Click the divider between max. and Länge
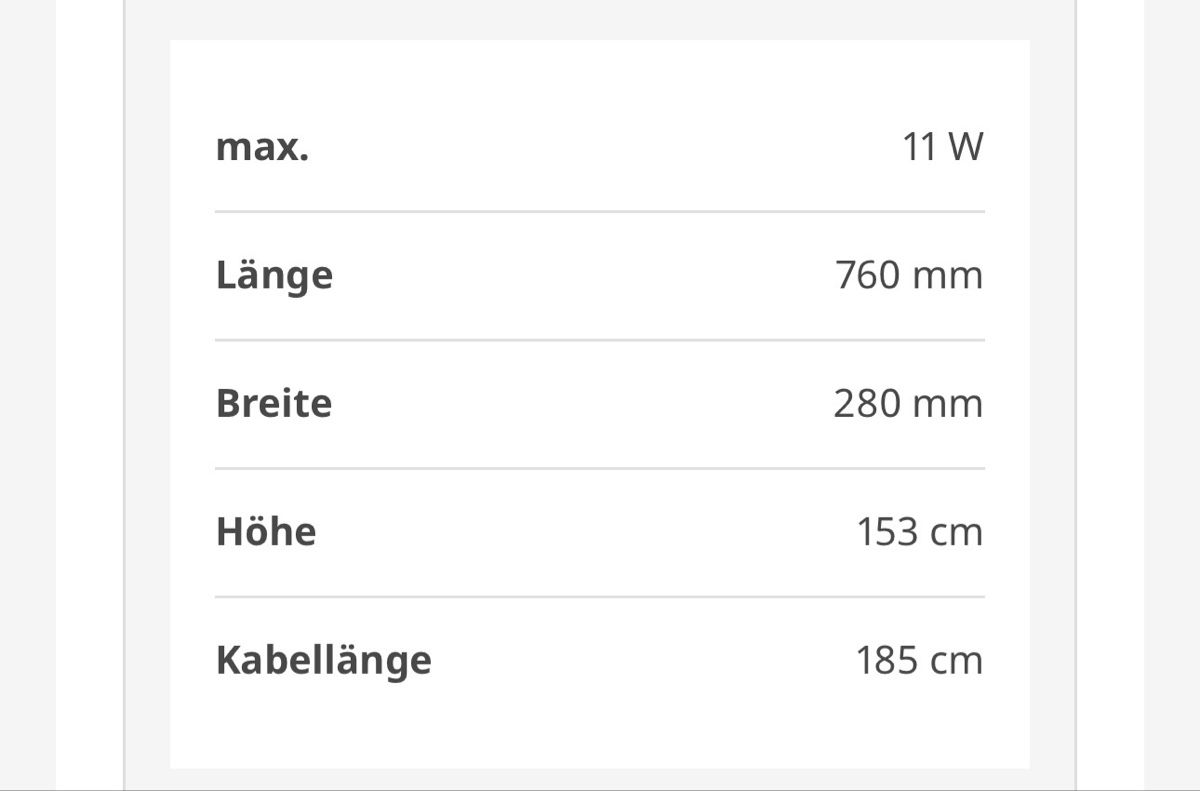This screenshot has width=1200, height=791. (x=600, y=212)
